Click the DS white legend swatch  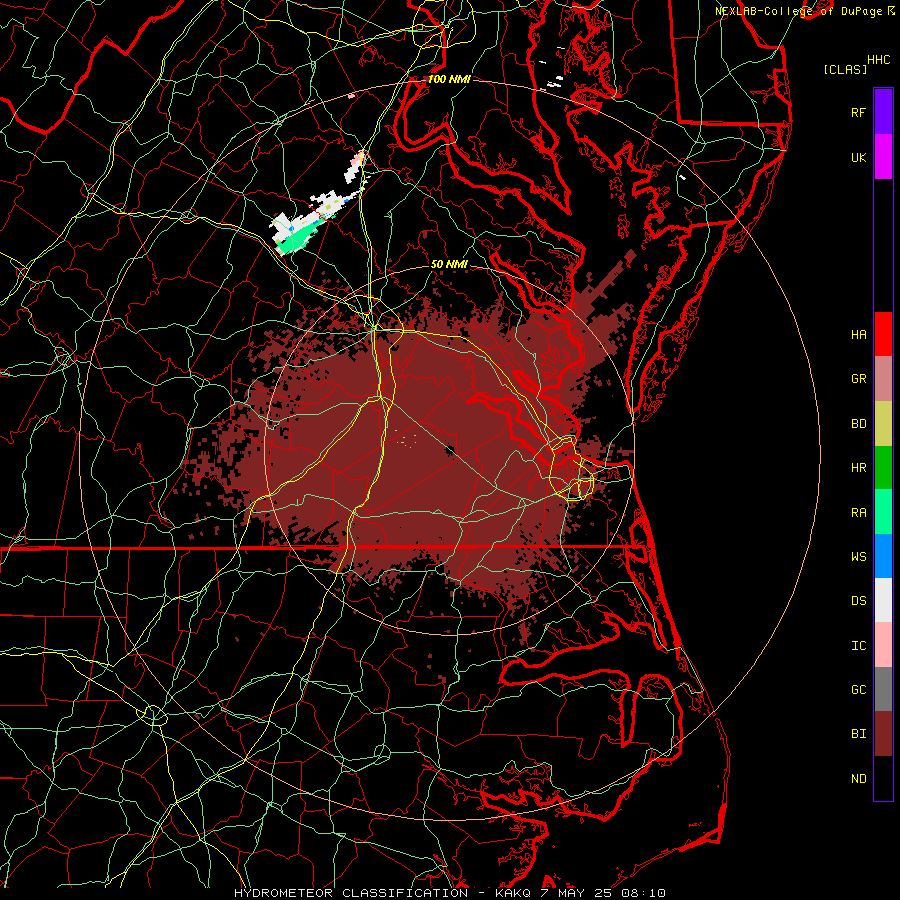pyautogui.click(x=883, y=600)
